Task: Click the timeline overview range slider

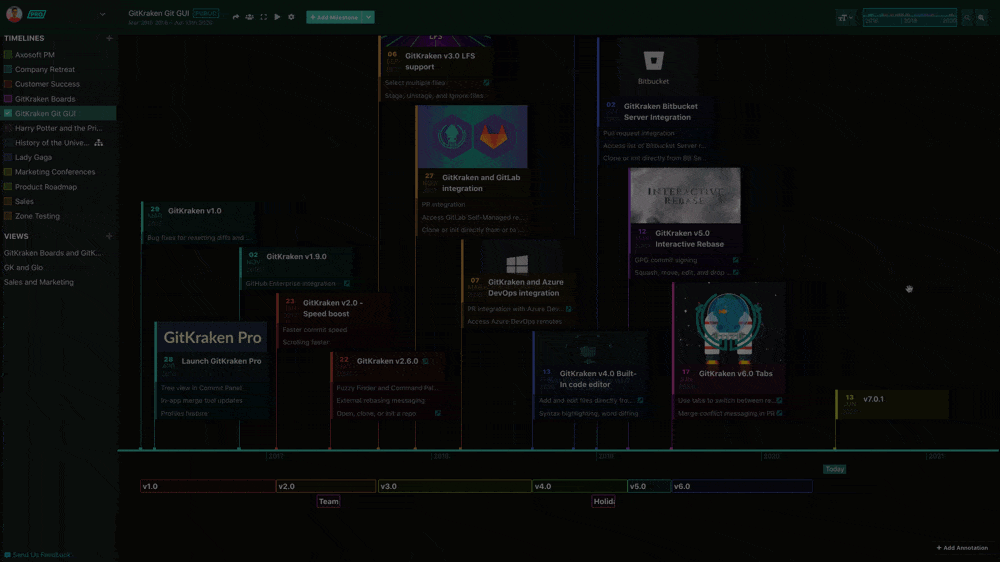Action: pyautogui.click(x=910, y=18)
